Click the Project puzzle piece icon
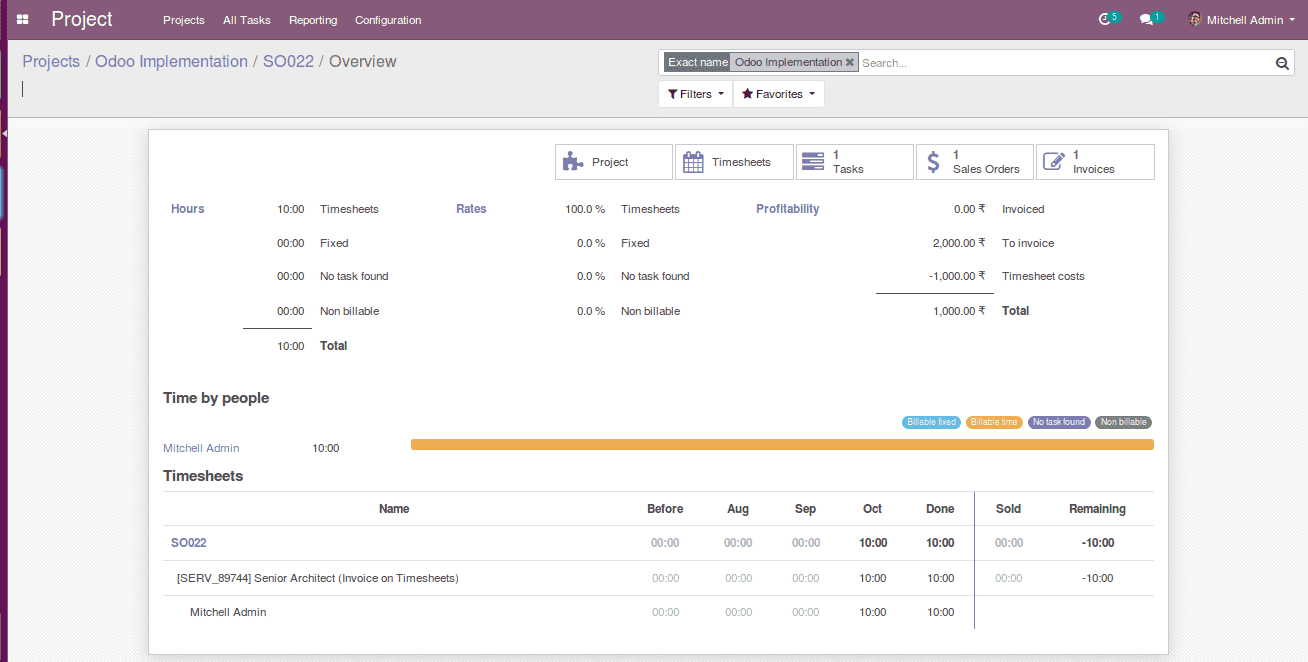The image size is (1308, 662). 572,162
